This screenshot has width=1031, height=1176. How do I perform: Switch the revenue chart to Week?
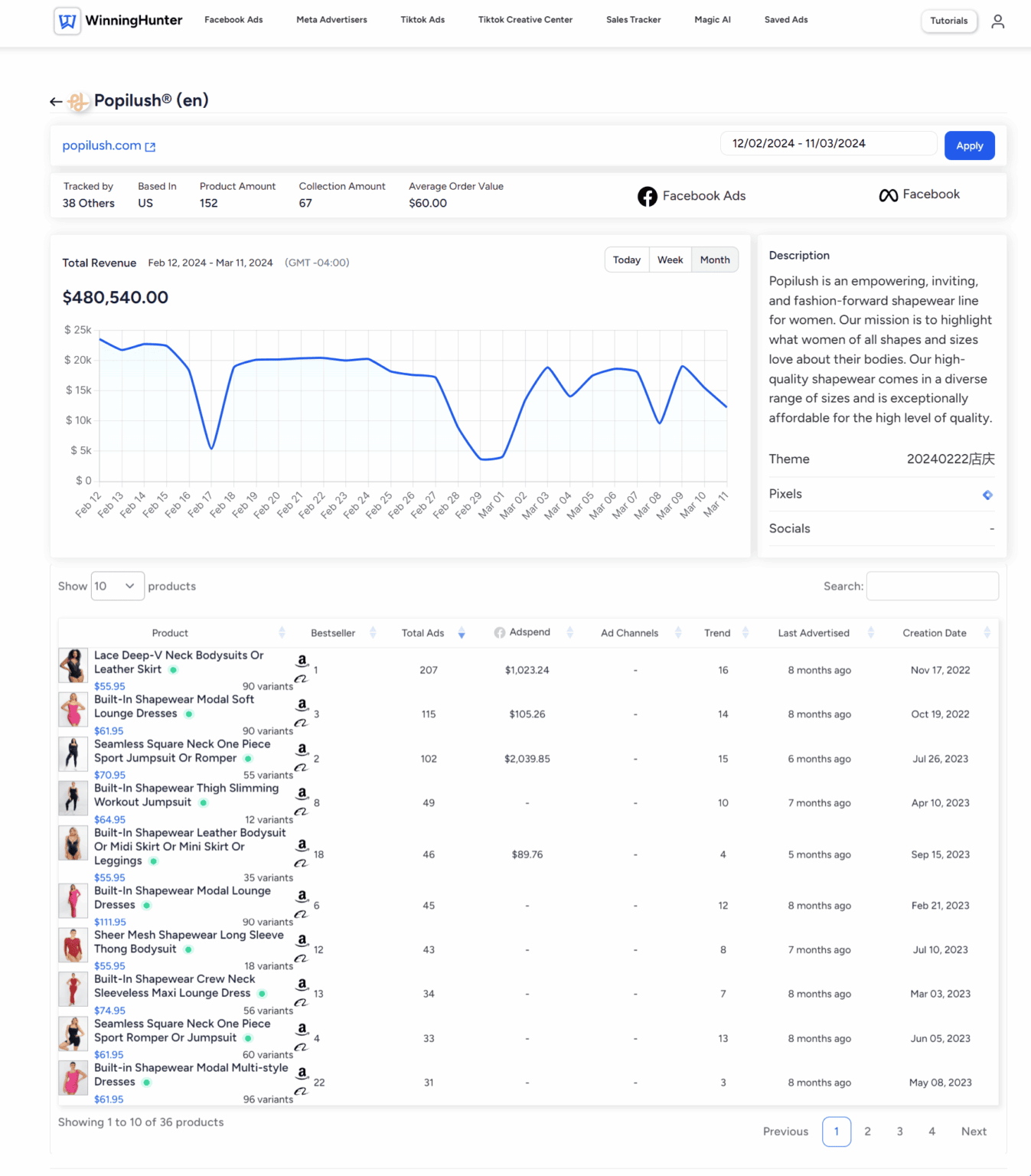tap(670, 260)
